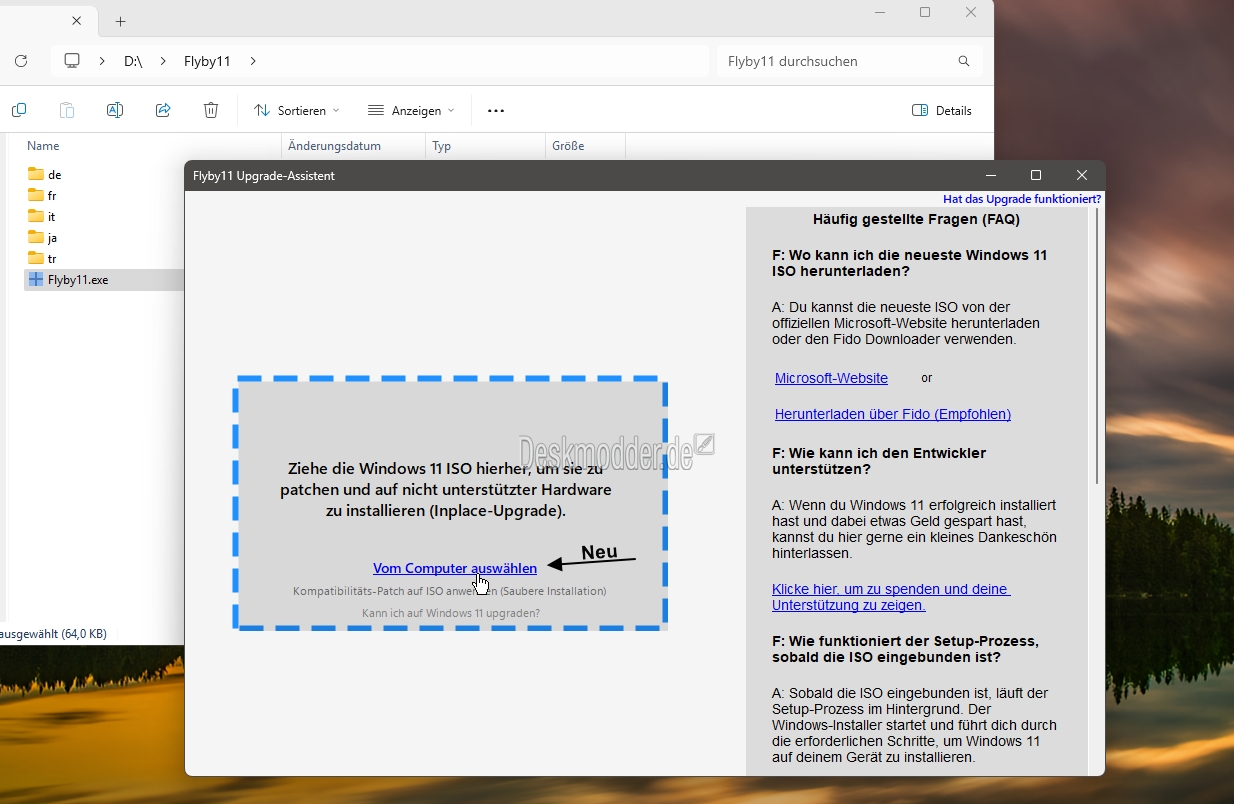Screen dimensions: 1234x804
Task: Select the Flyby11.exe file
Action: tap(104, 280)
